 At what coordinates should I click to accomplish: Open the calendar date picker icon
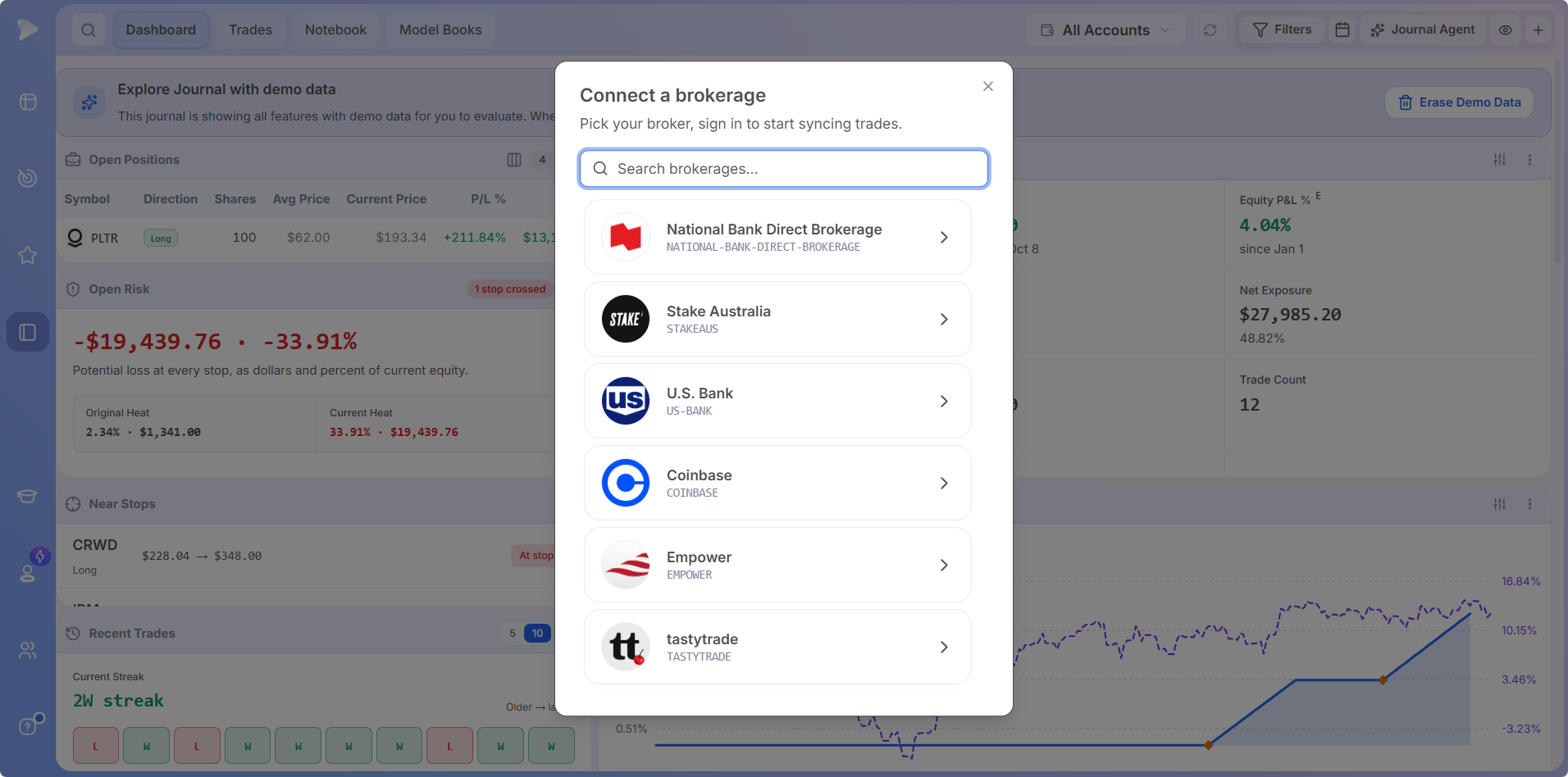click(x=1342, y=30)
